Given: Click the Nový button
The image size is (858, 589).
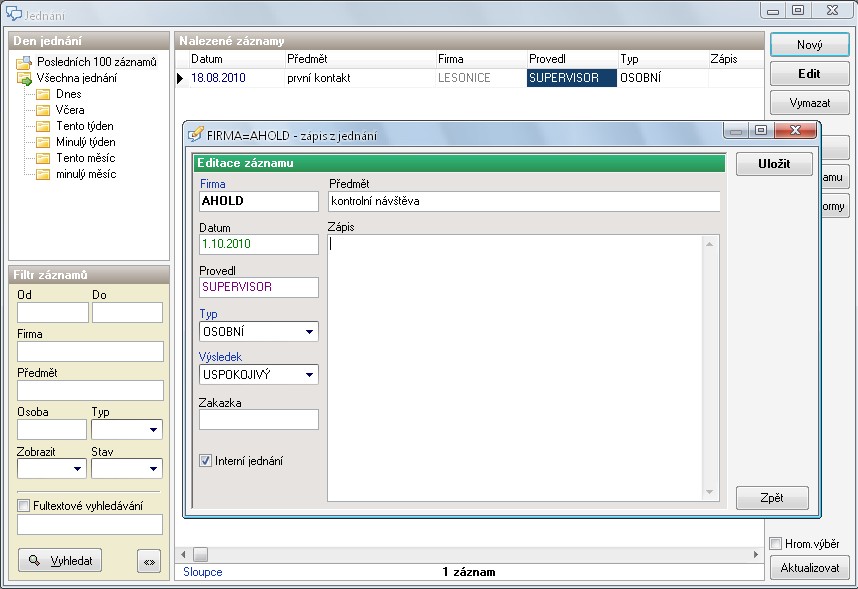Looking at the screenshot, I should [x=809, y=45].
